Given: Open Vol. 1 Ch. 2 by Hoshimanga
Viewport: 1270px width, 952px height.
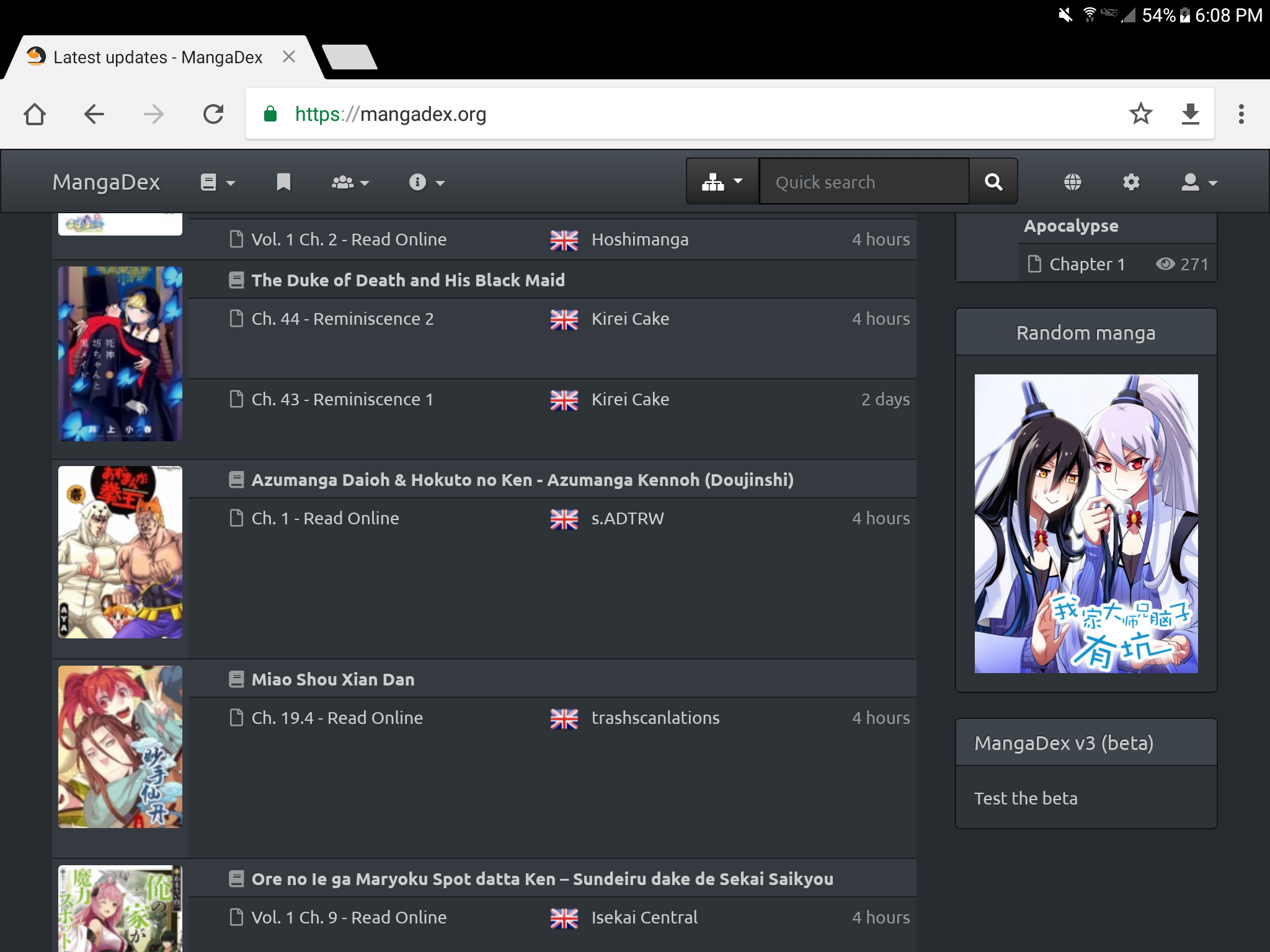Looking at the screenshot, I should pos(349,239).
